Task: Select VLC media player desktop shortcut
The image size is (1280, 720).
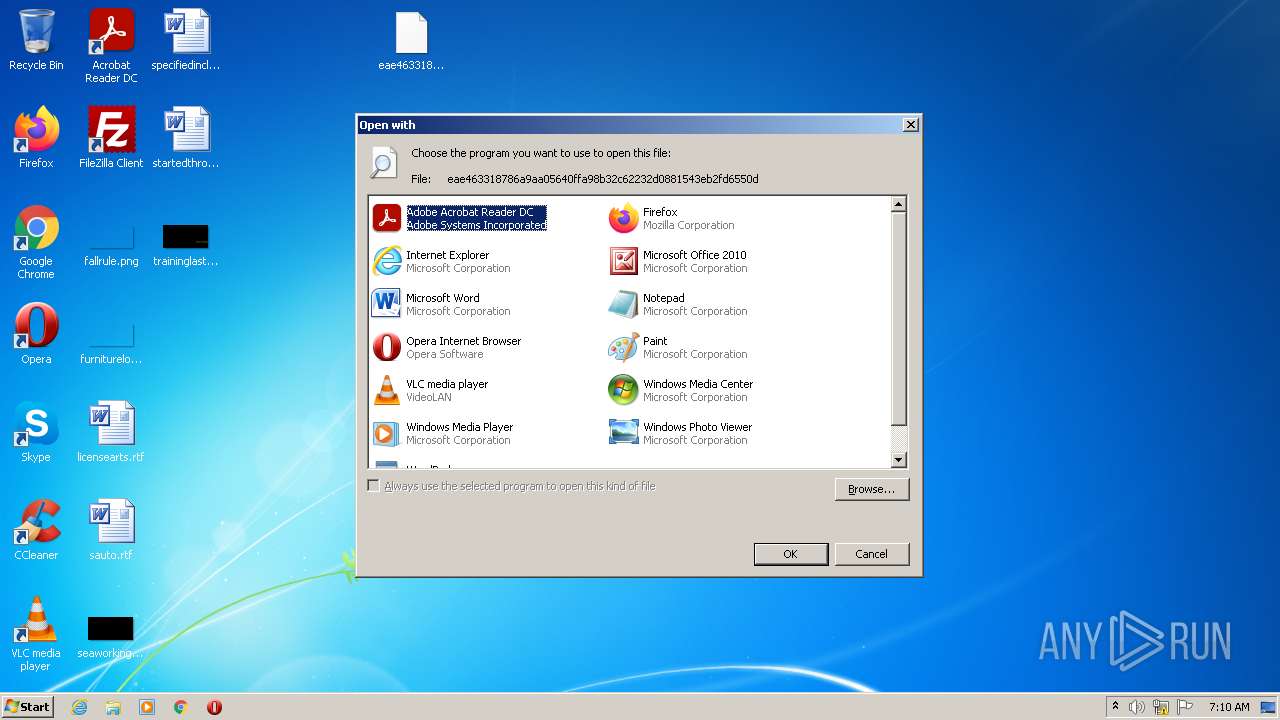Action: pos(36,634)
